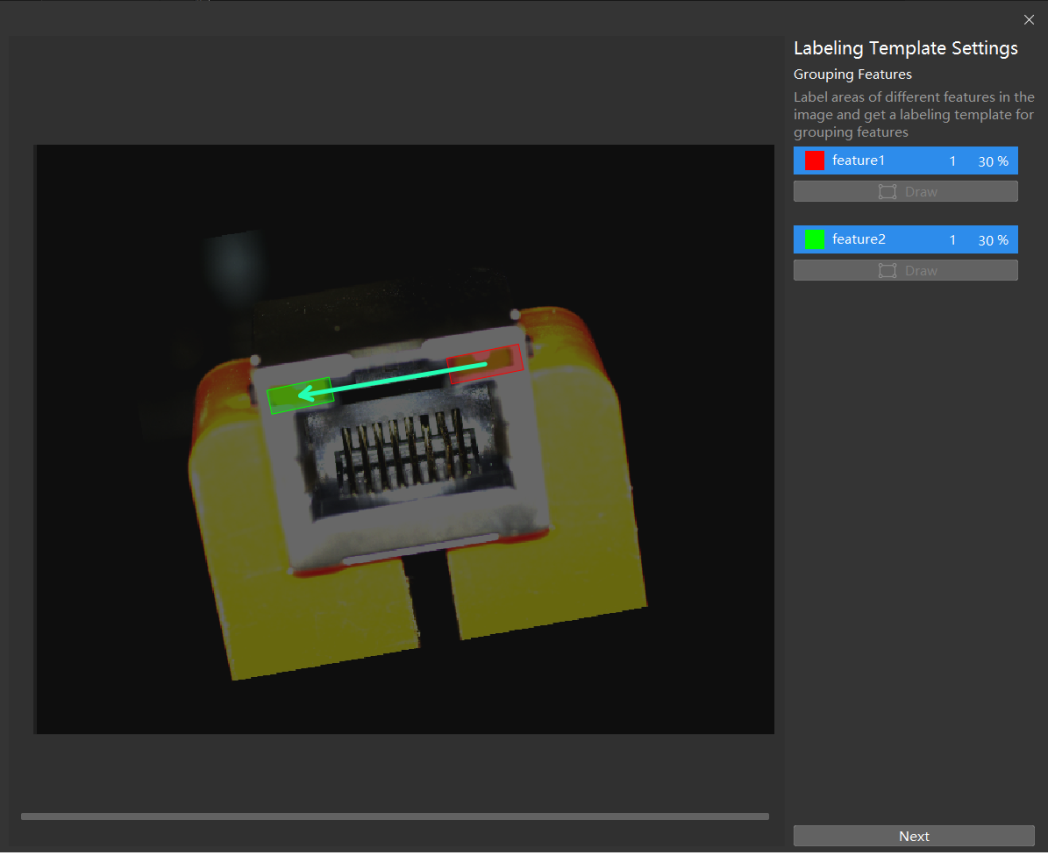Click the cyan arrow linking the features

(400, 378)
